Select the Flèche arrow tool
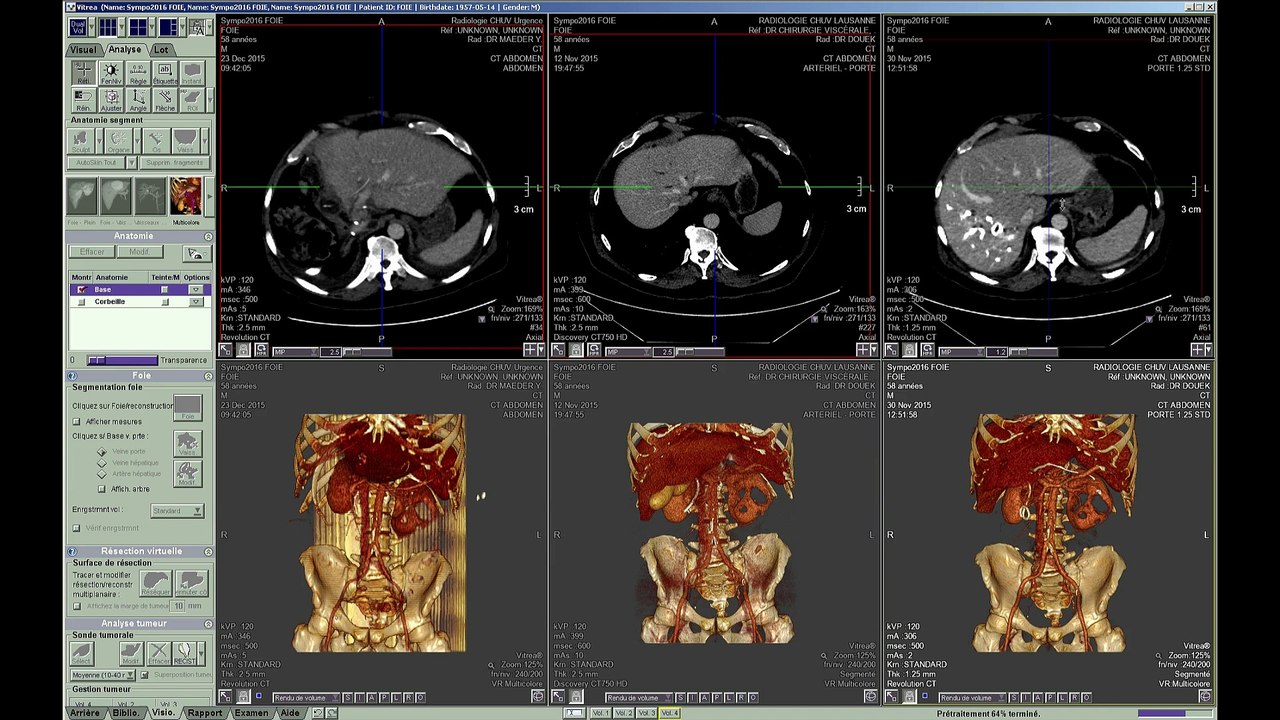Image resolution: width=1280 pixels, height=720 pixels. [165, 100]
